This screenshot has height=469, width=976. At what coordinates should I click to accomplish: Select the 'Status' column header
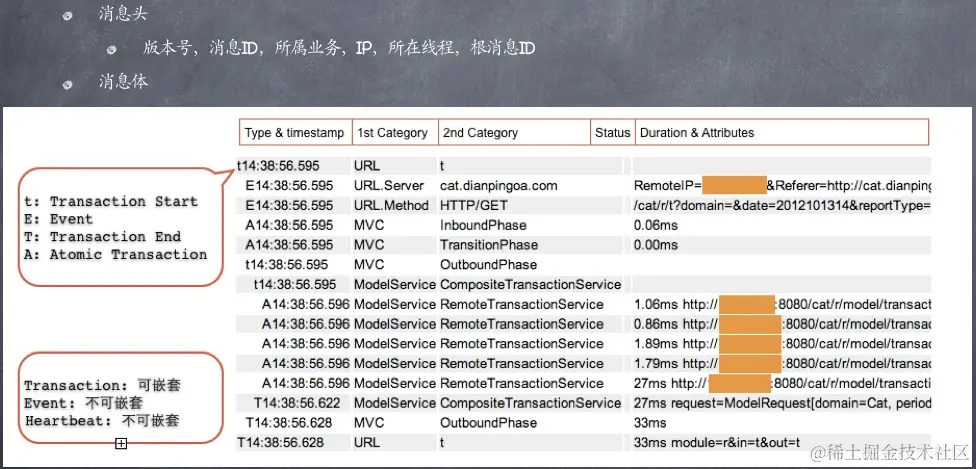click(x=612, y=133)
